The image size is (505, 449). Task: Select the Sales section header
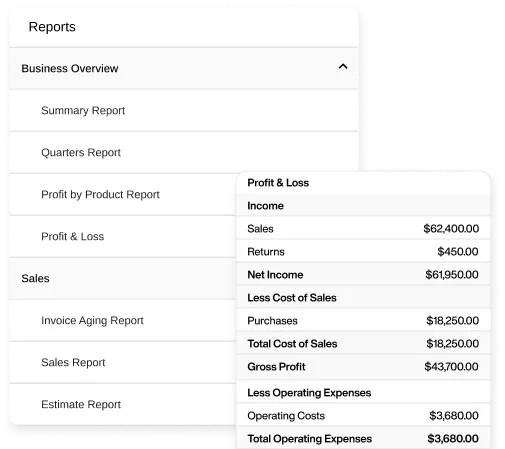123,278
